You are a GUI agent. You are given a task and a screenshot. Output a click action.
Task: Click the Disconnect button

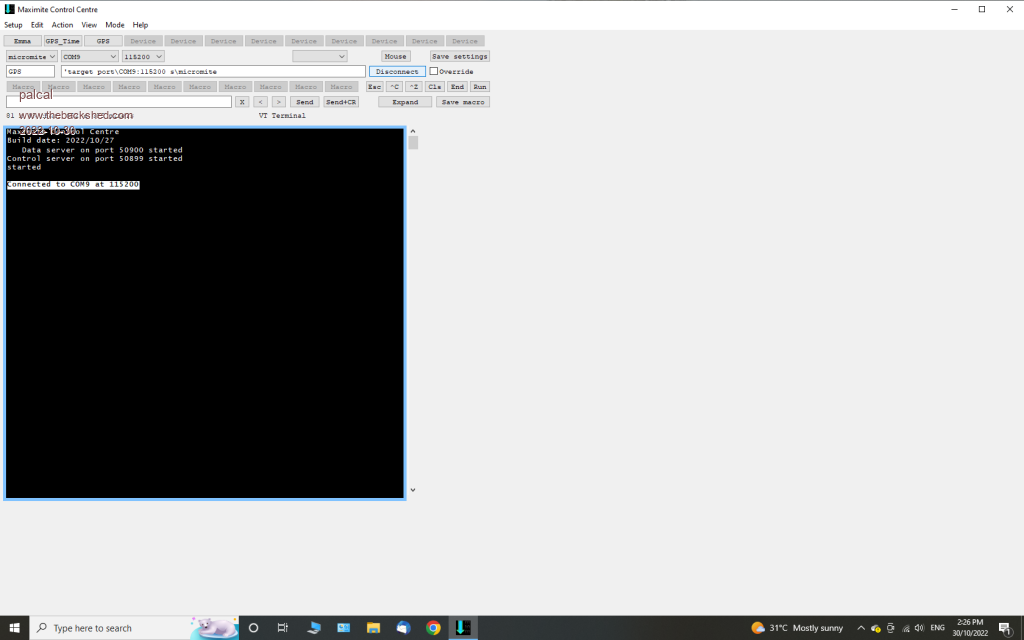tap(397, 72)
